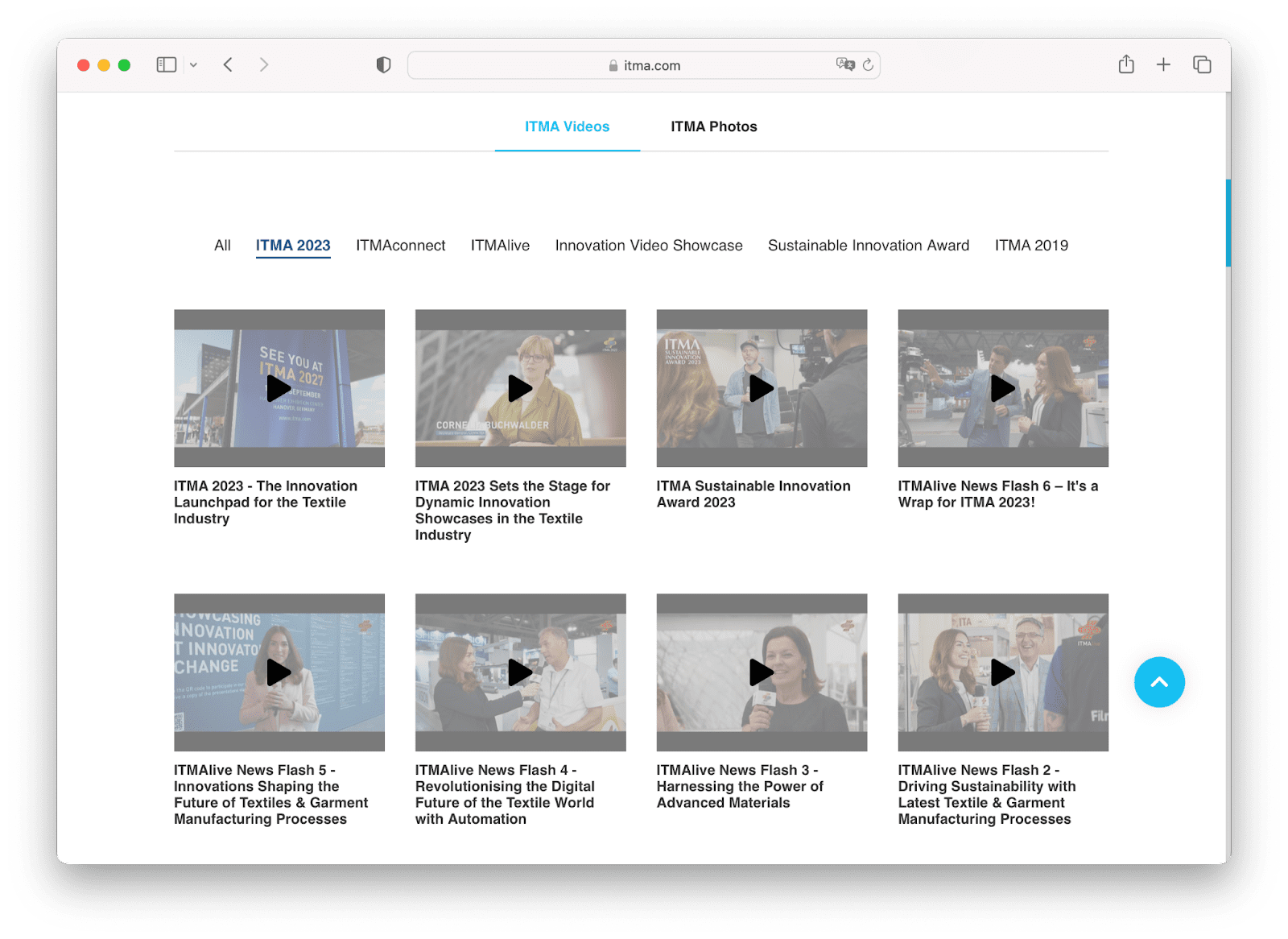Open the sidebar options dropdown arrow
This screenshot has height=939, width=1288.
click(193, 65)
